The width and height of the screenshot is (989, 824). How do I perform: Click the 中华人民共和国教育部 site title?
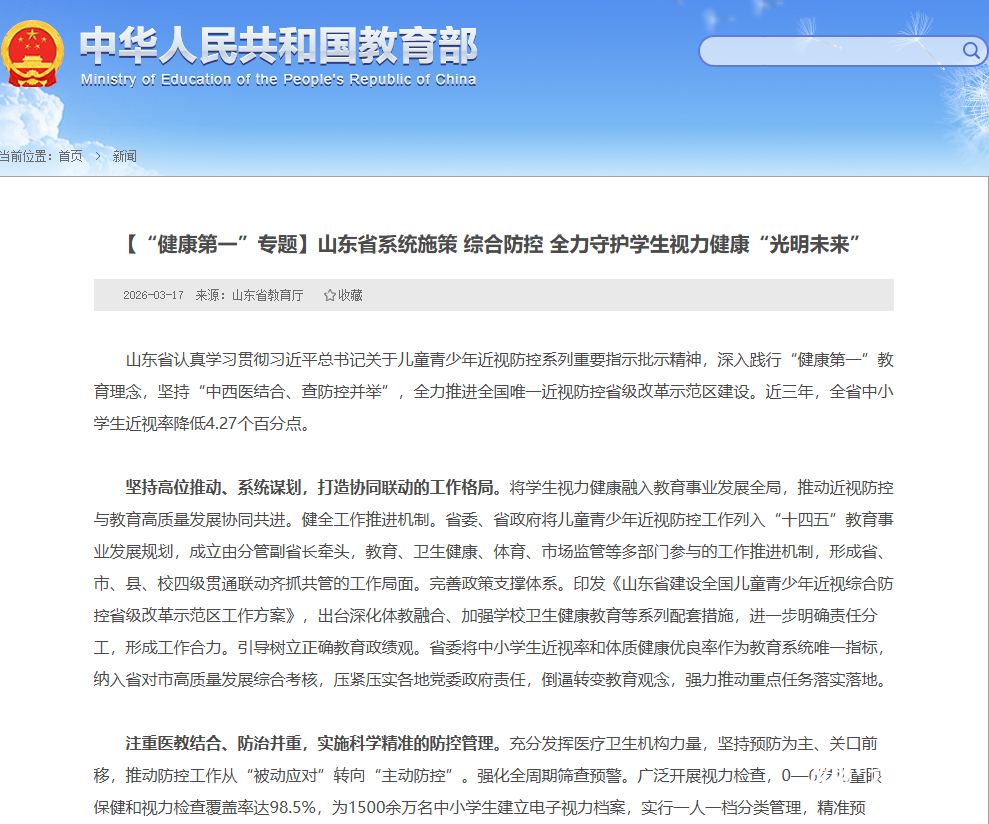tap(278, 45)
